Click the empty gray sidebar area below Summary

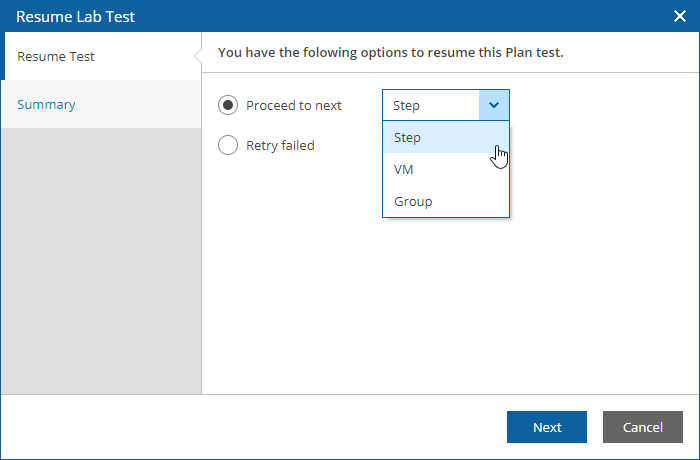[101, 261]
